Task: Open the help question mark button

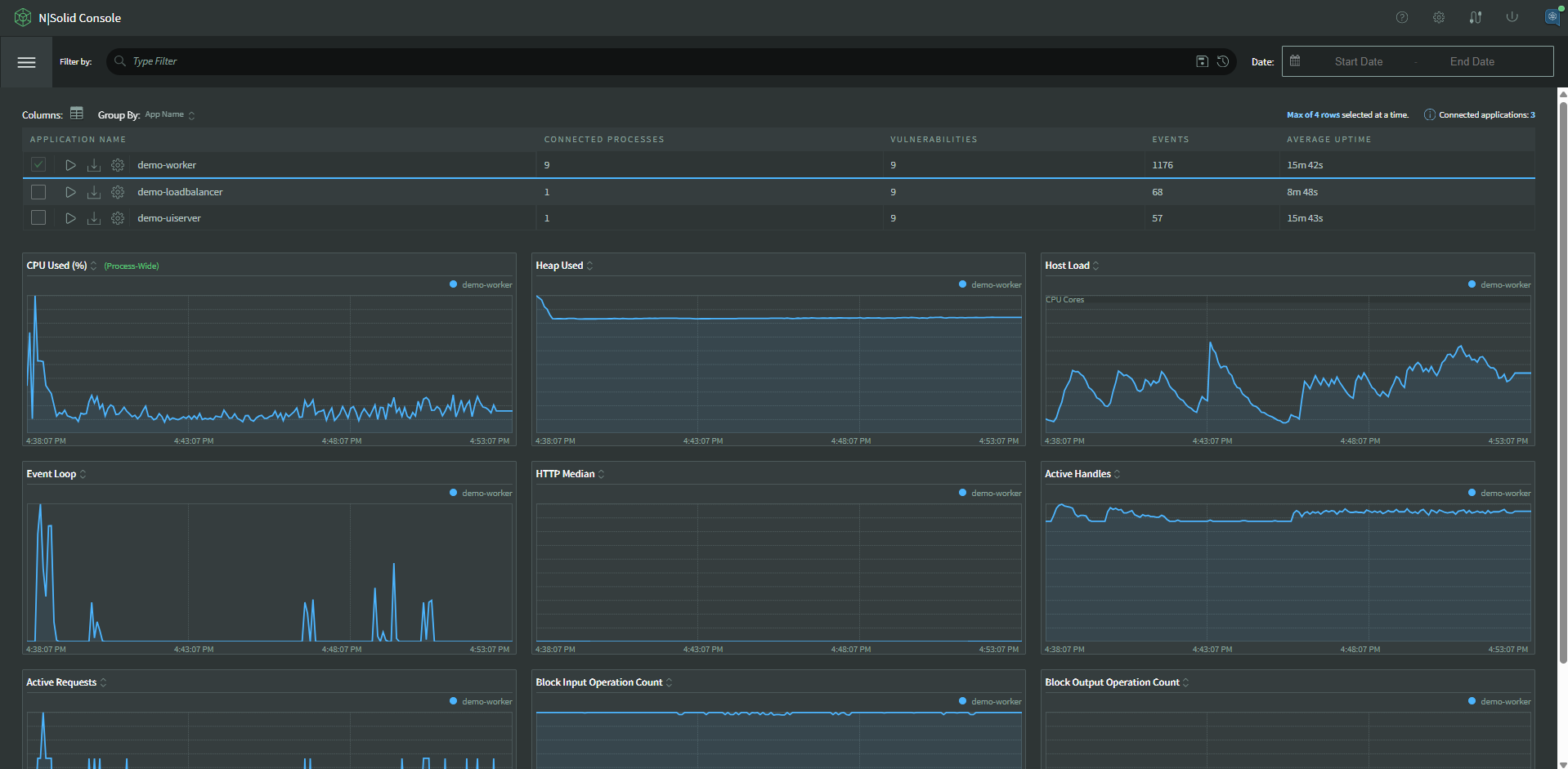Action: tap(1401, 17)
